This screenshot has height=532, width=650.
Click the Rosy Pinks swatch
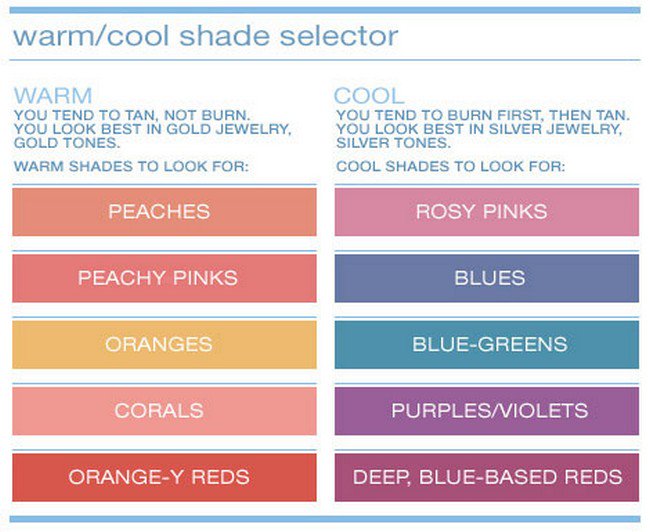(x=486, y=212)
